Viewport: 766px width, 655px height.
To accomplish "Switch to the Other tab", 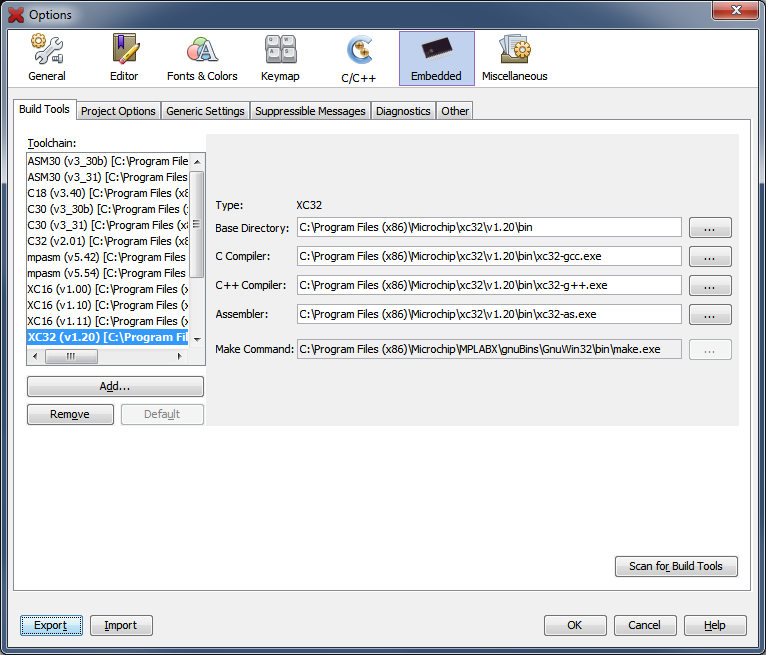I will 455,111.
